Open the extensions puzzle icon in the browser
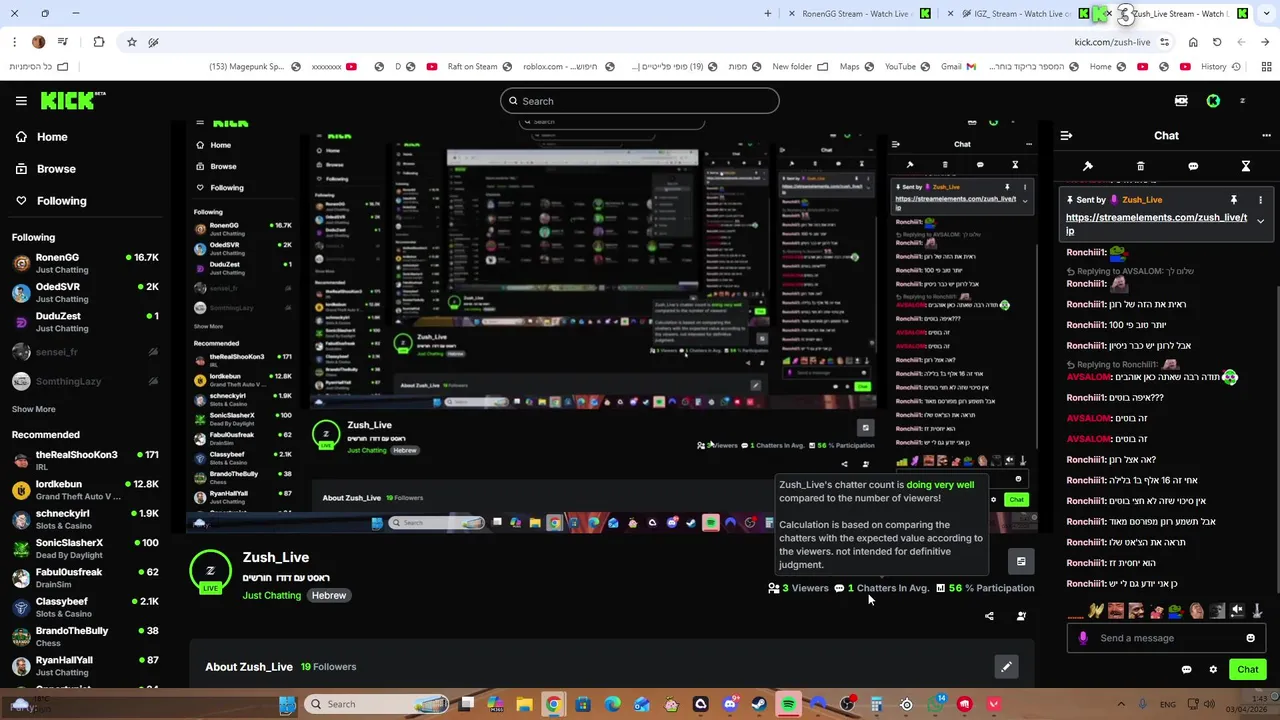Image resolution: width=1280 pixels, height=720 pixels. pos(98,42)
